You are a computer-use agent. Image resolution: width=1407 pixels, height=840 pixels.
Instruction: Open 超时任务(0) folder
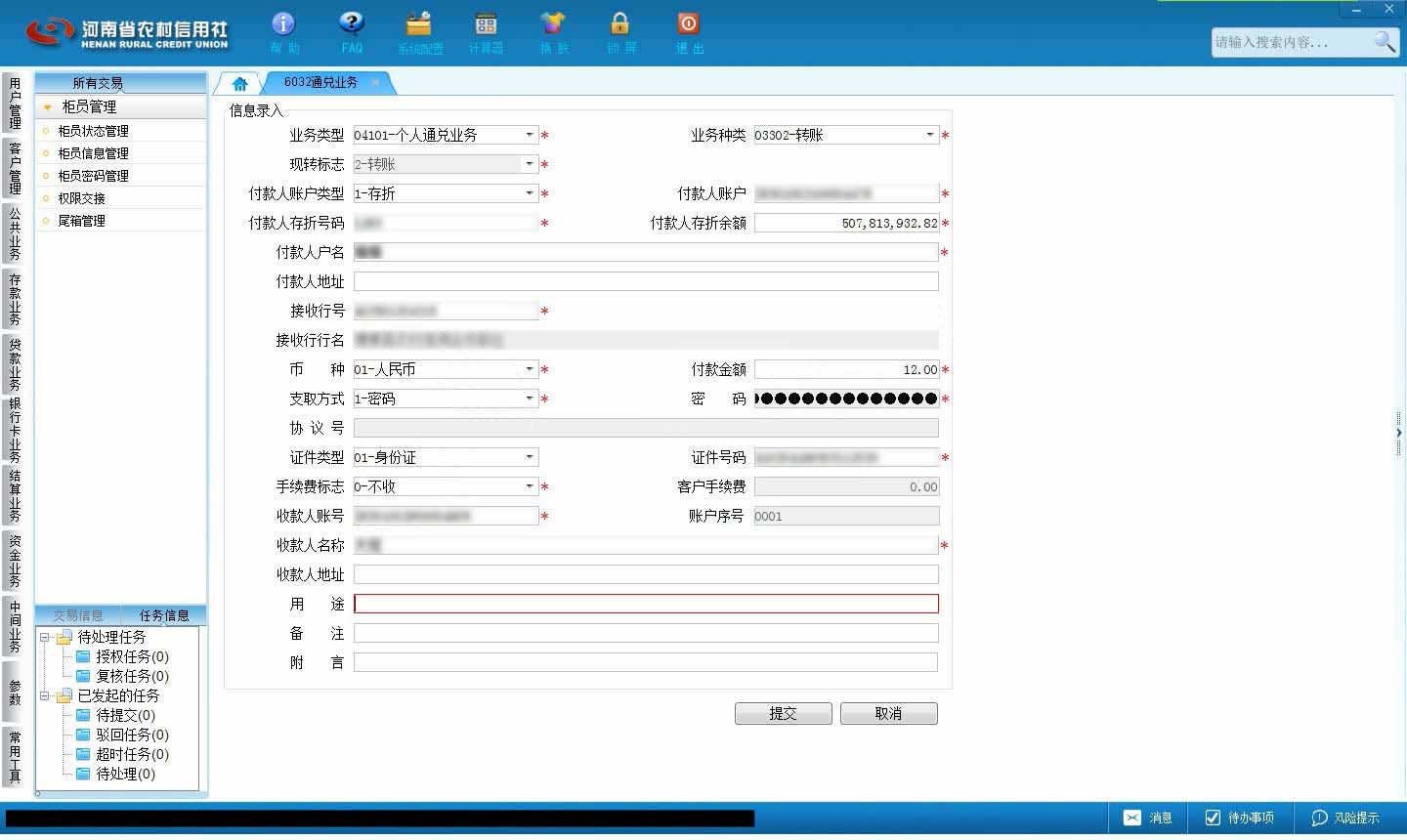tap(122, 754)
